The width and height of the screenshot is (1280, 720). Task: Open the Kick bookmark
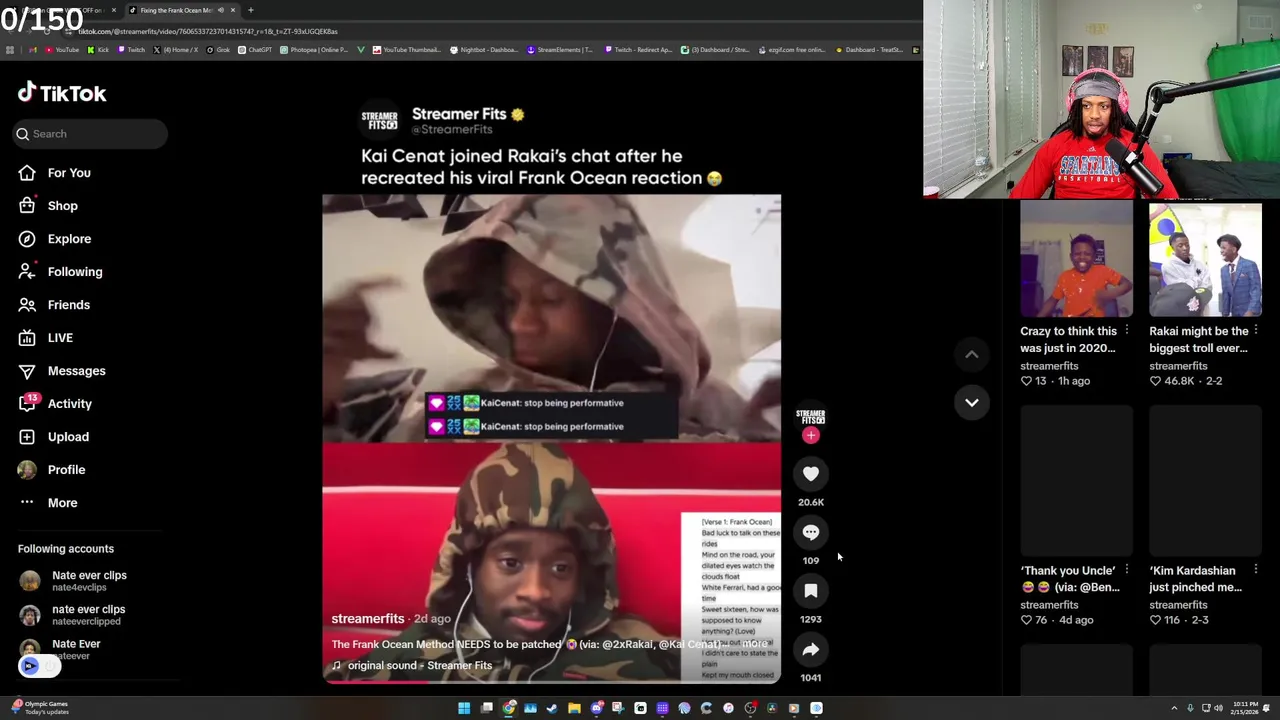tap(99, 50)
